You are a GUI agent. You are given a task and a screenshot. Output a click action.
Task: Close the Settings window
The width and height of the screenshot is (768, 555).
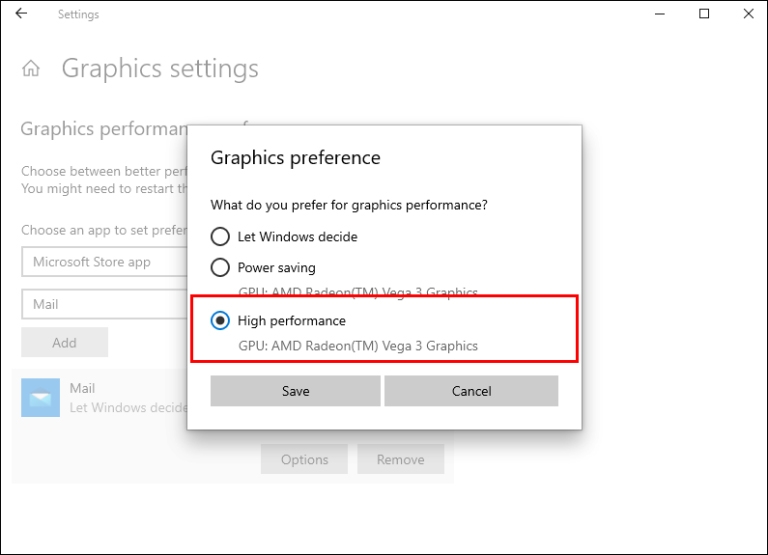(748, 14)
